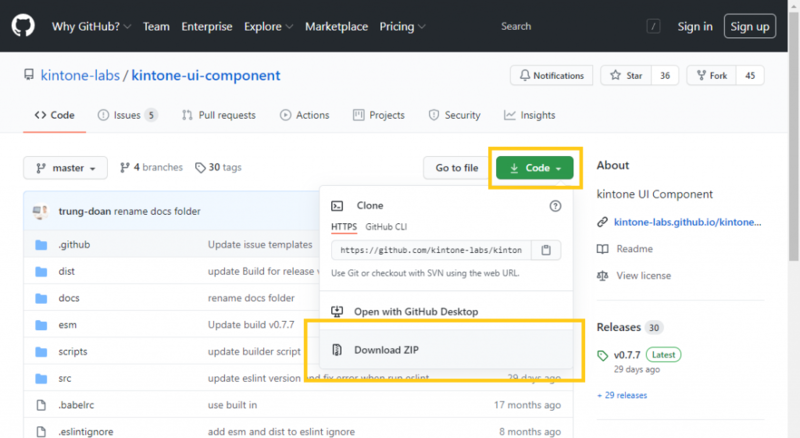The height and width of the screenshot is (438, 800).
Task: Click the Releases heading link
Action: [x=618, y=327]
